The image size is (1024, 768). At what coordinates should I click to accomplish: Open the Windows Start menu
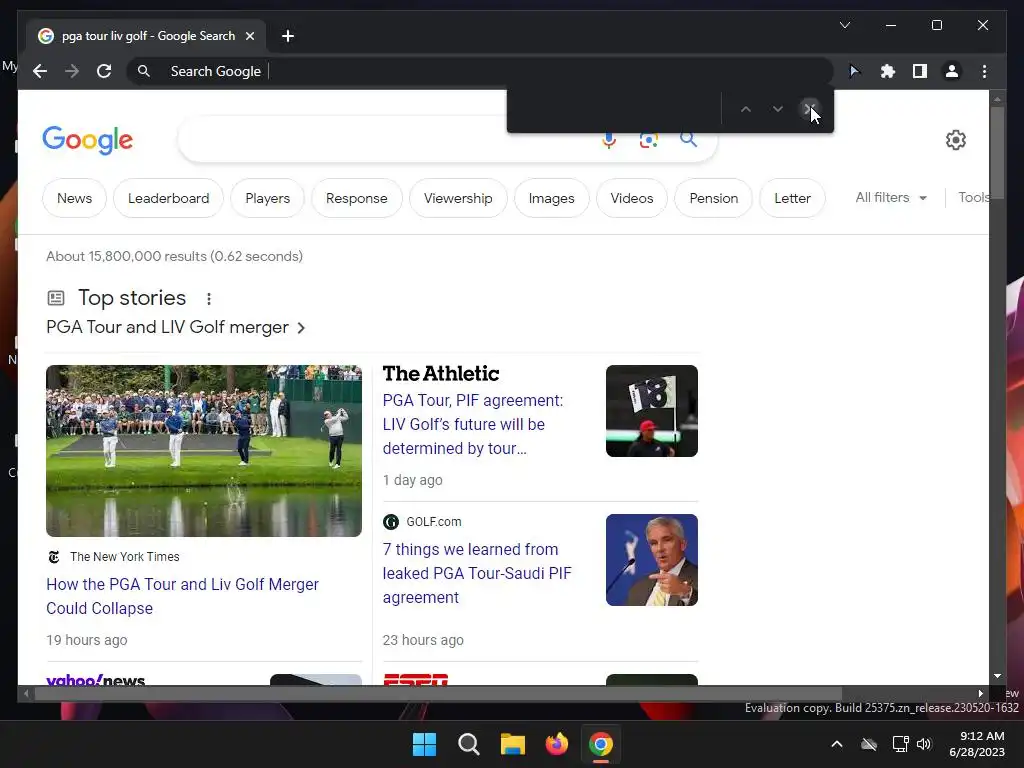tap(424, 744)
